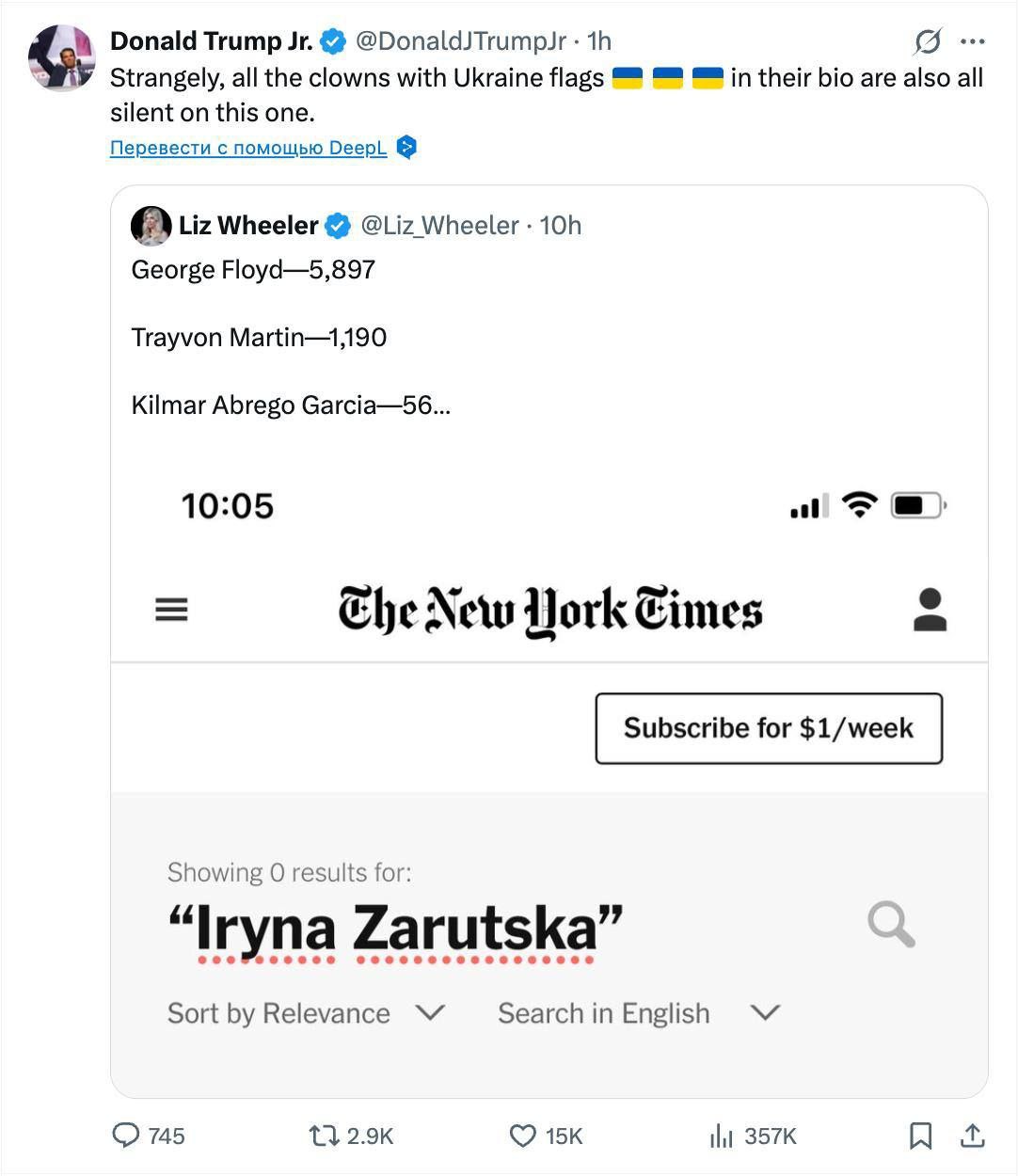
Task: Repost this tweet via retweet icon
Action: (325, 1136)
